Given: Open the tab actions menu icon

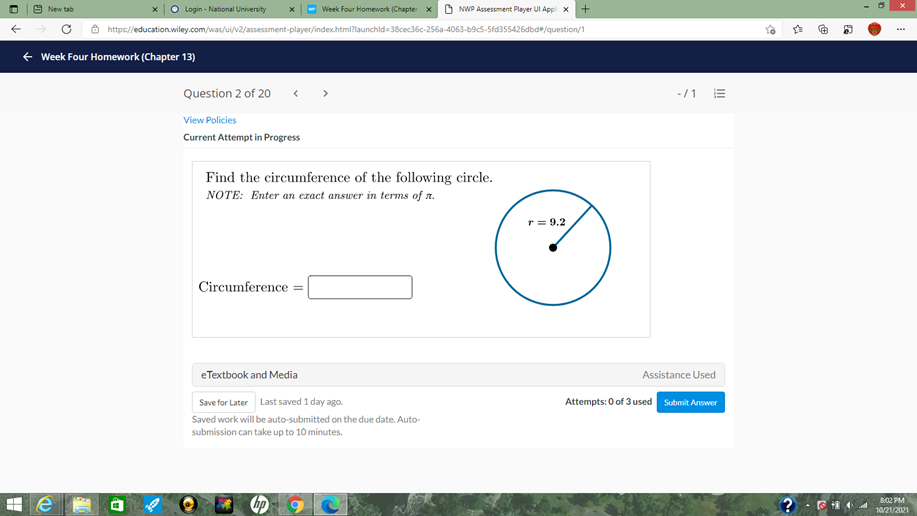Looking at the screenshot, I should tap(13, 9).
